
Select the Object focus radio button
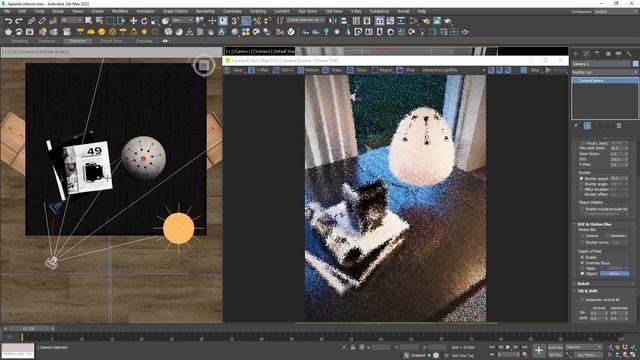pyautogui.click(x=582, y=273)
